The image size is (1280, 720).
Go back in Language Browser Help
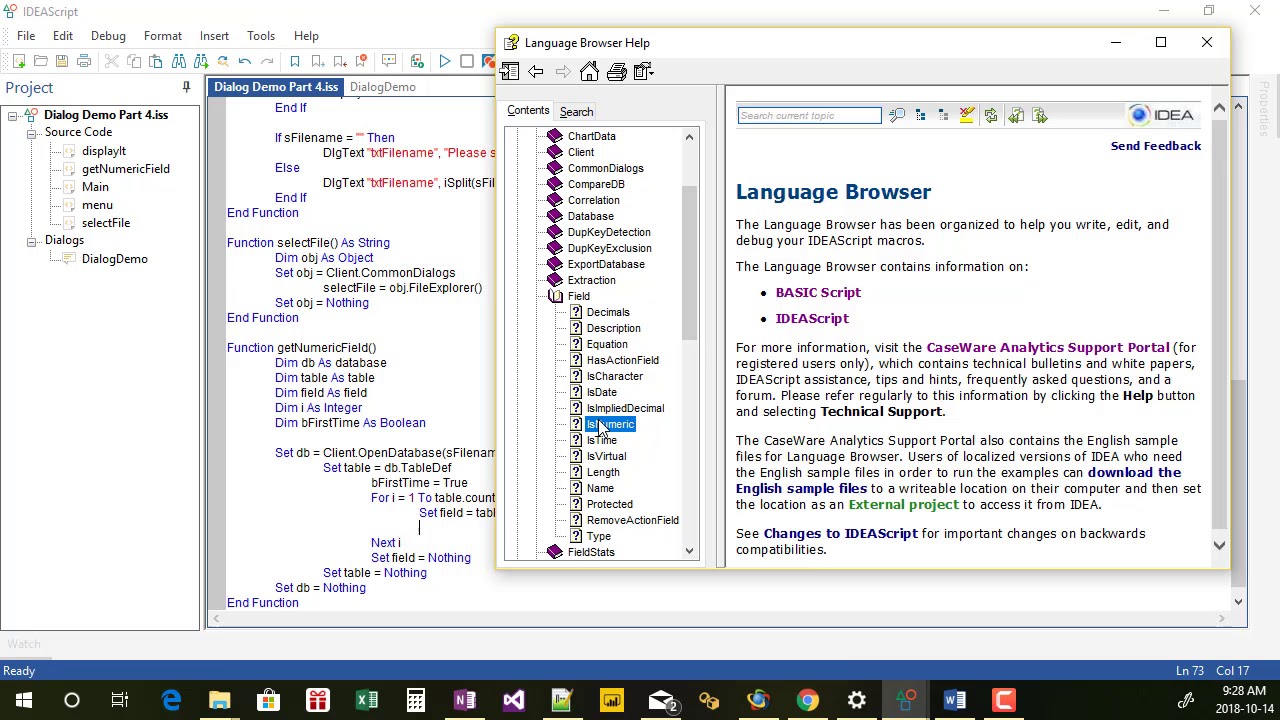point(536,71)
